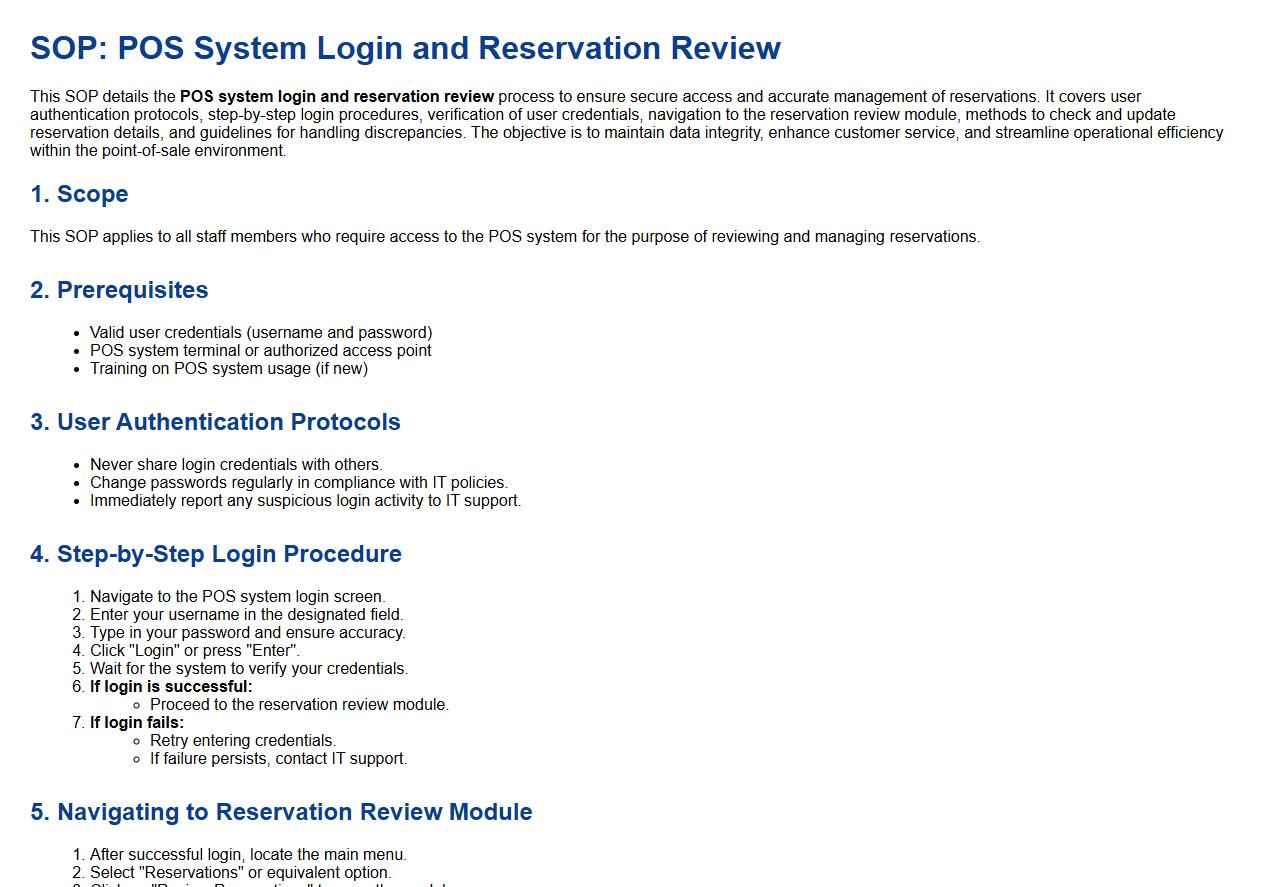The image size is (1263, 887).
Task: Select step "Enter your username in the designated field"
Action: click(x=246, y=615)
